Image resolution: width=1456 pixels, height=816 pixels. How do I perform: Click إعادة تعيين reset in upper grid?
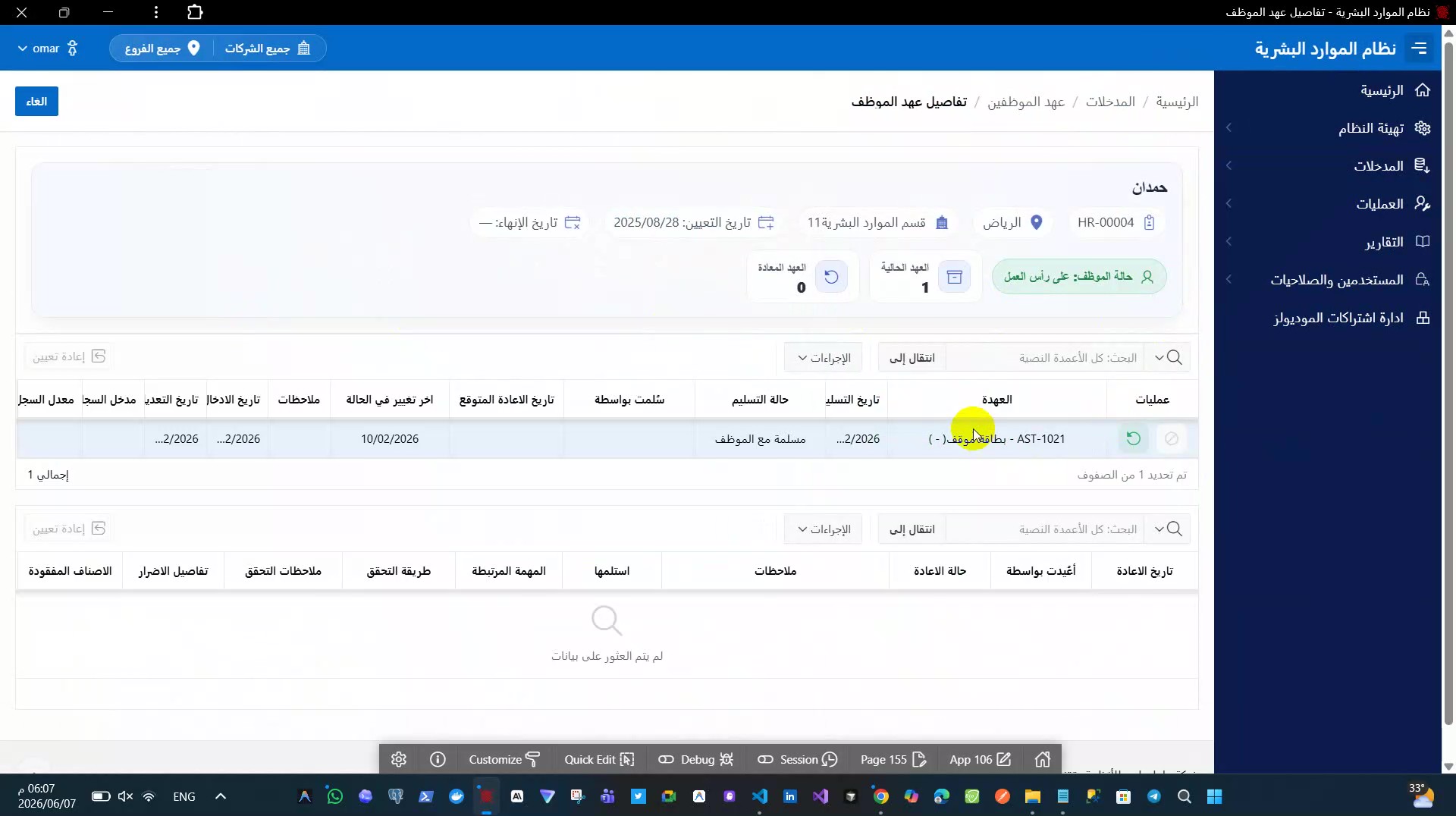[x=68, y=356]
